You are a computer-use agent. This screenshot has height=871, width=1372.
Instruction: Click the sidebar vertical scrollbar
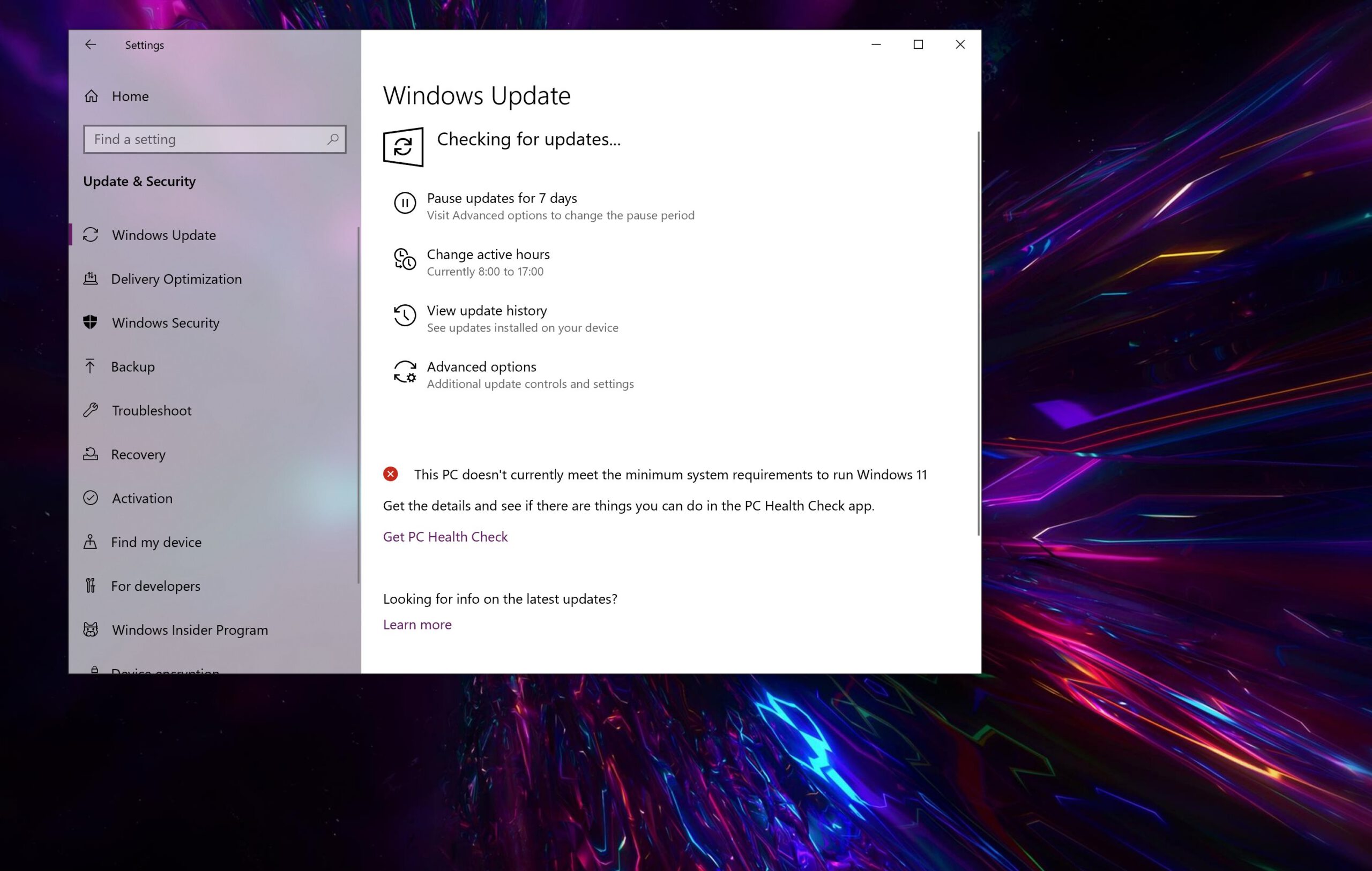click(359, 405)
